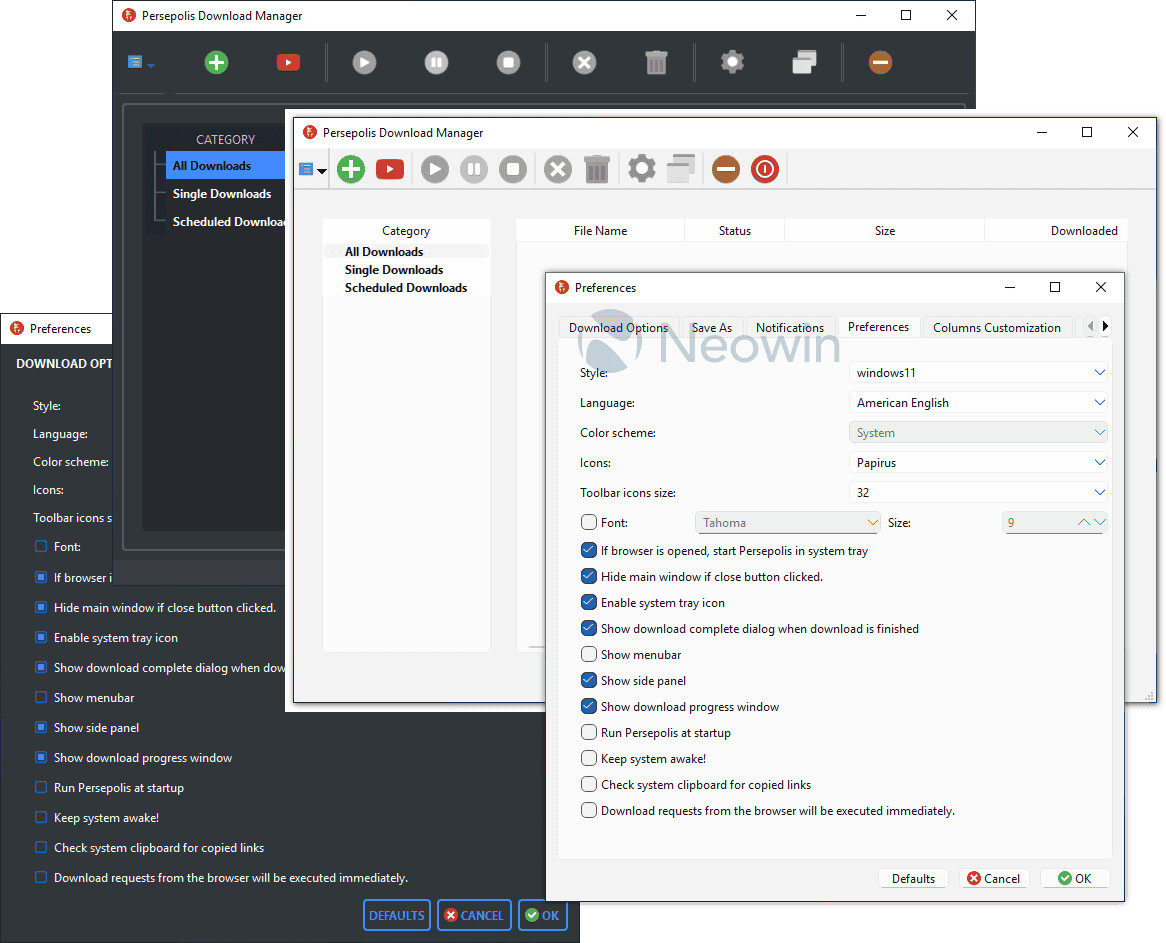Switch to Download Options tab
This screenshot has height=943, width=1166.
point(618,328)
